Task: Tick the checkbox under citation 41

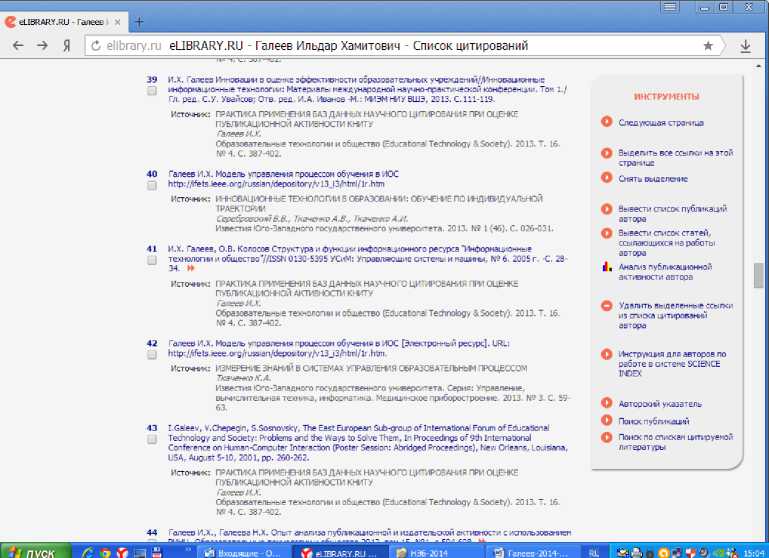Action: pos(152,259)
